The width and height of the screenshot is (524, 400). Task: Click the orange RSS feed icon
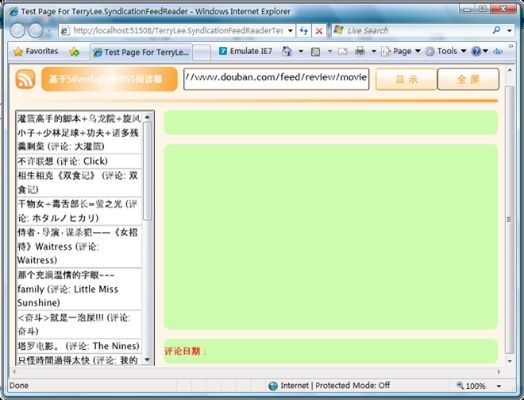coord(25,79)
